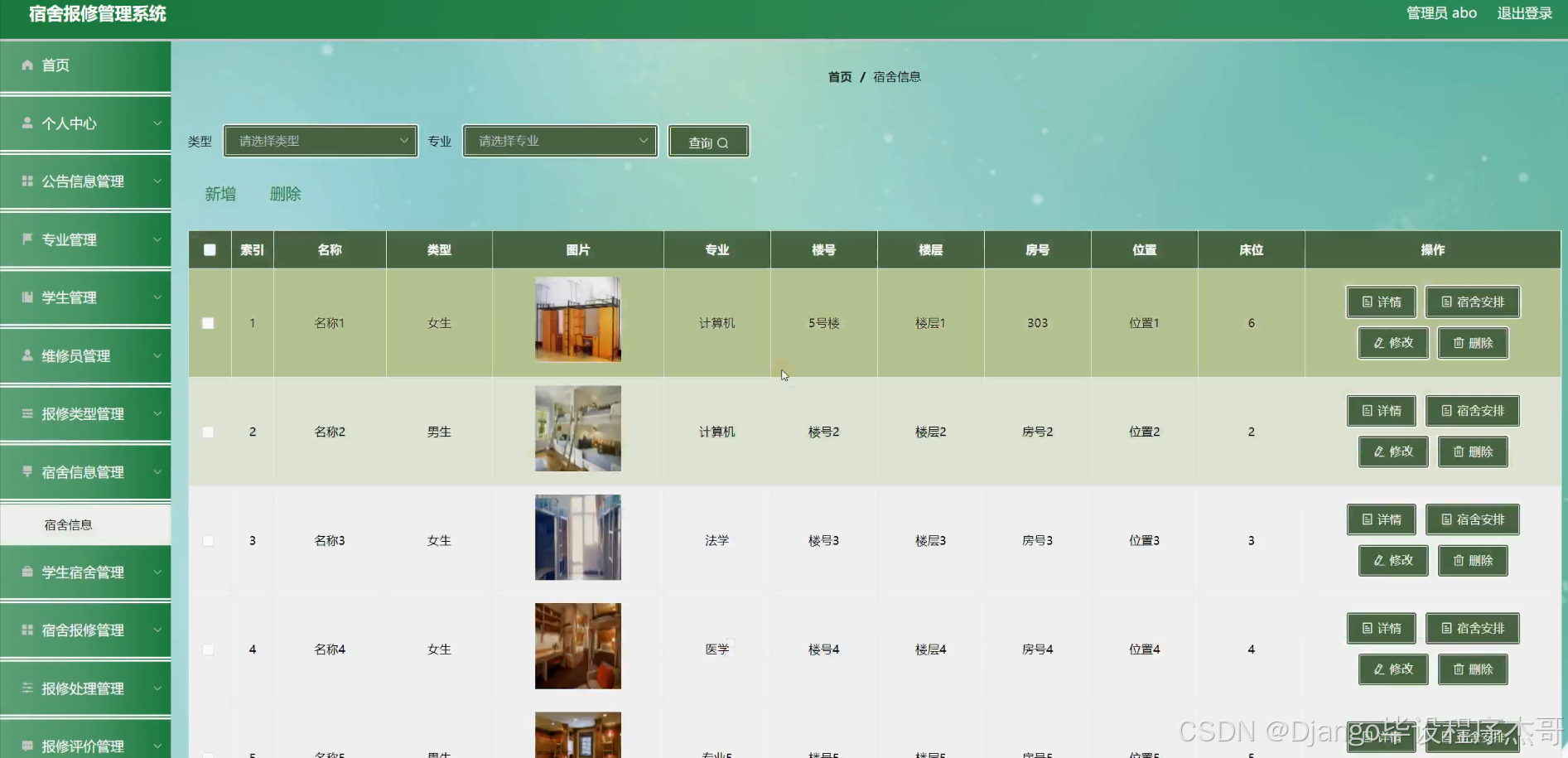The image size is (1568, 758).
Task: Expand the 维修员管理 chevron
Action: [x=157, y=355]
